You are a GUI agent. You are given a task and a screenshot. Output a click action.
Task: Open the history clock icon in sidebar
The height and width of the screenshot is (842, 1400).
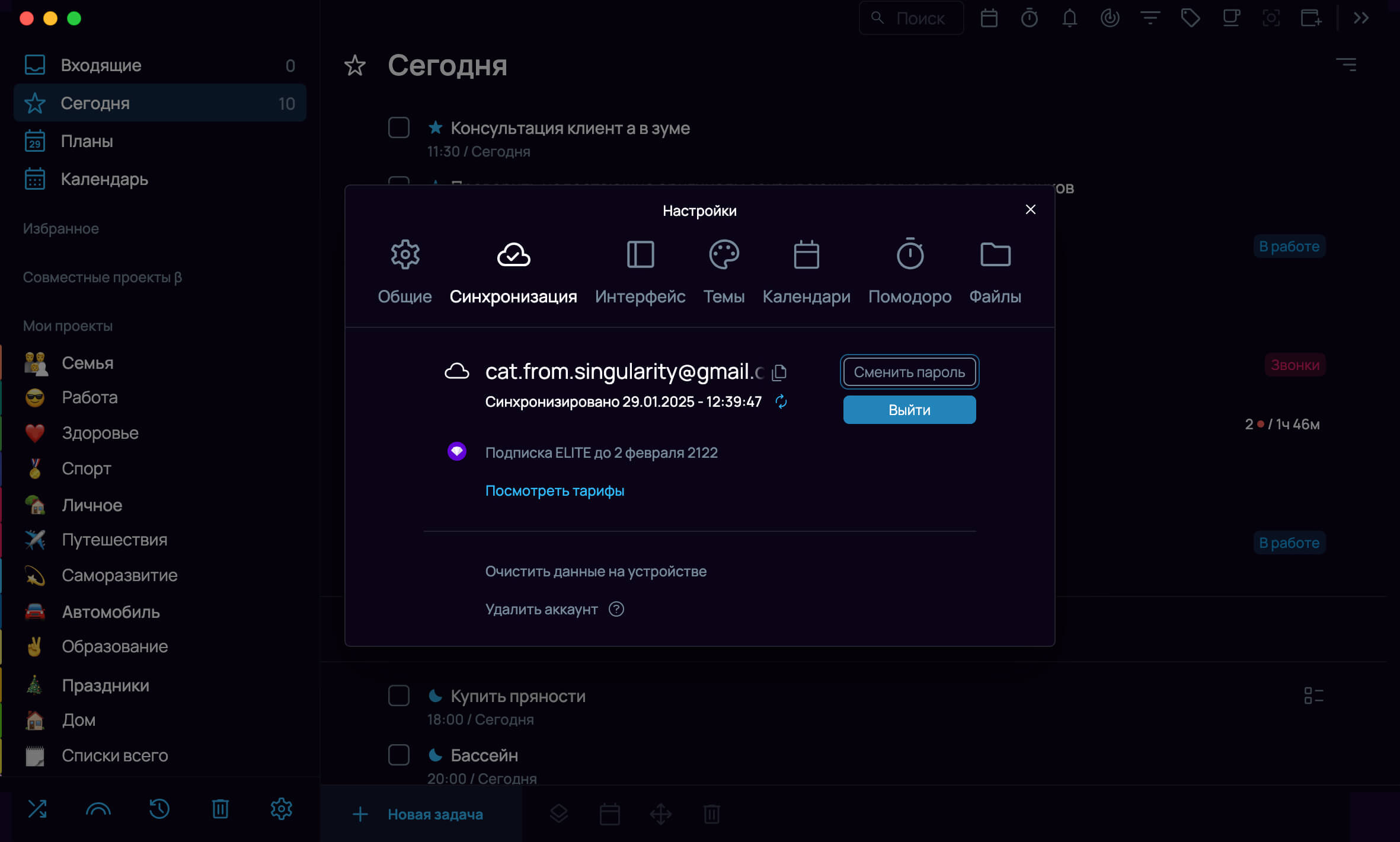[159, 809]
